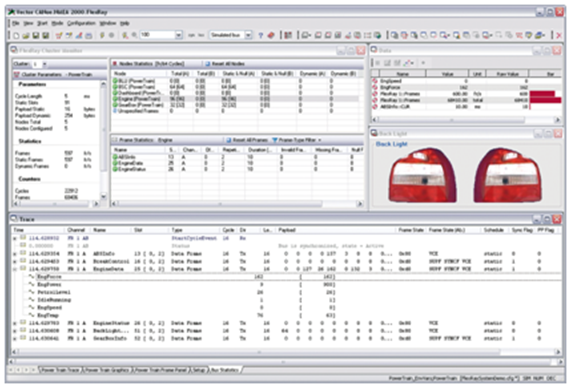Open the Start menu in the menu bar
Viewport: 571px width, 388px height.
coord(42,23)
